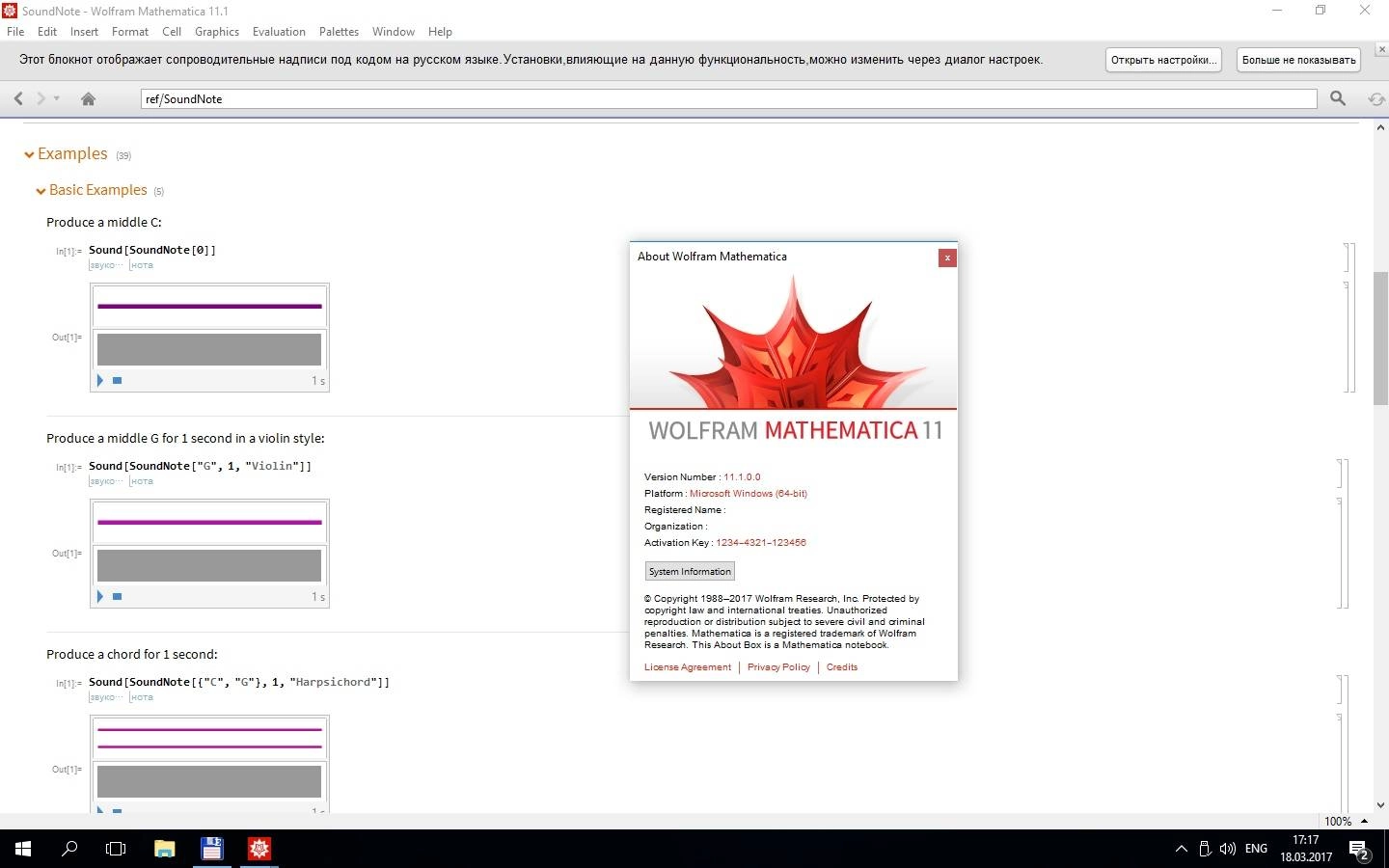Open navigation history dropdown arrow
This screenshot has width=1389, height=868.
pyautogui.click(x=57, y=98)
